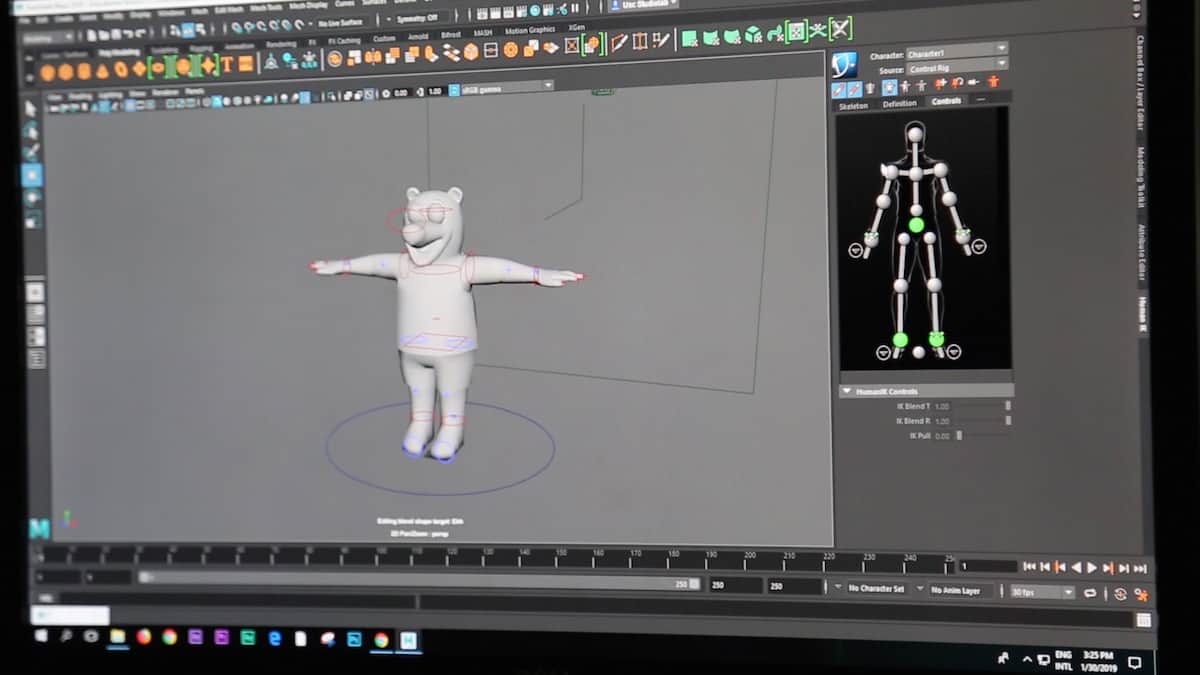1200x675 pixels.
Task: Go to end of playback range
Action: (x=1139, y=568)
